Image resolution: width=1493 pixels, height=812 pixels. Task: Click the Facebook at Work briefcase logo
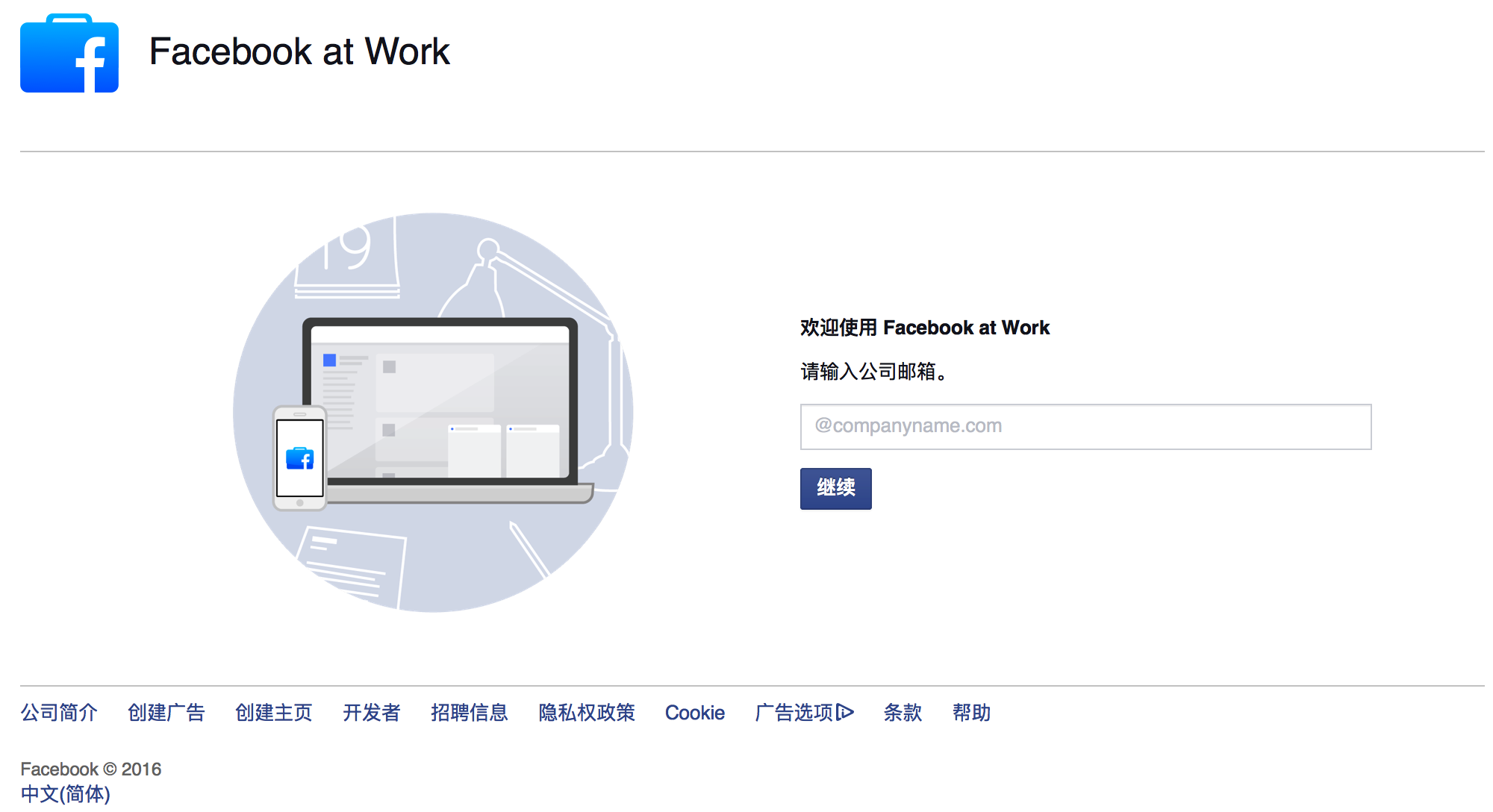(69, 54)
